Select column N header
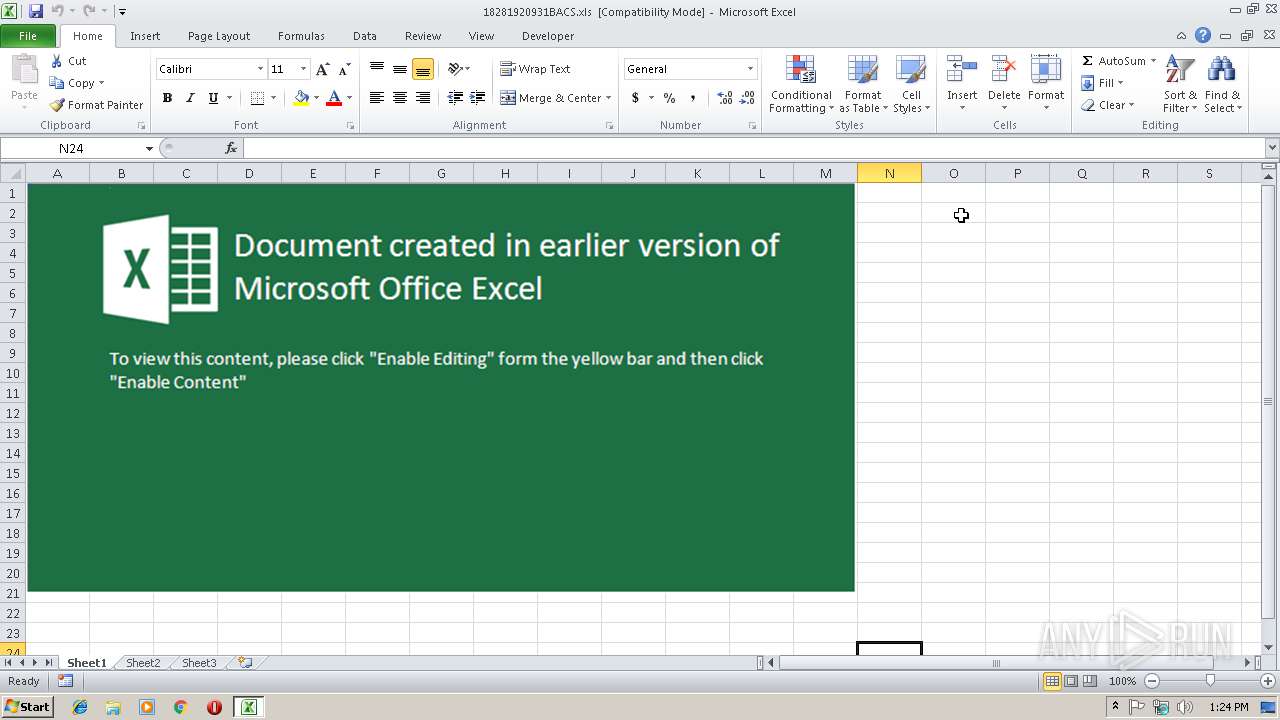This screenshot has width=1280, height=720. coord(889,174)
